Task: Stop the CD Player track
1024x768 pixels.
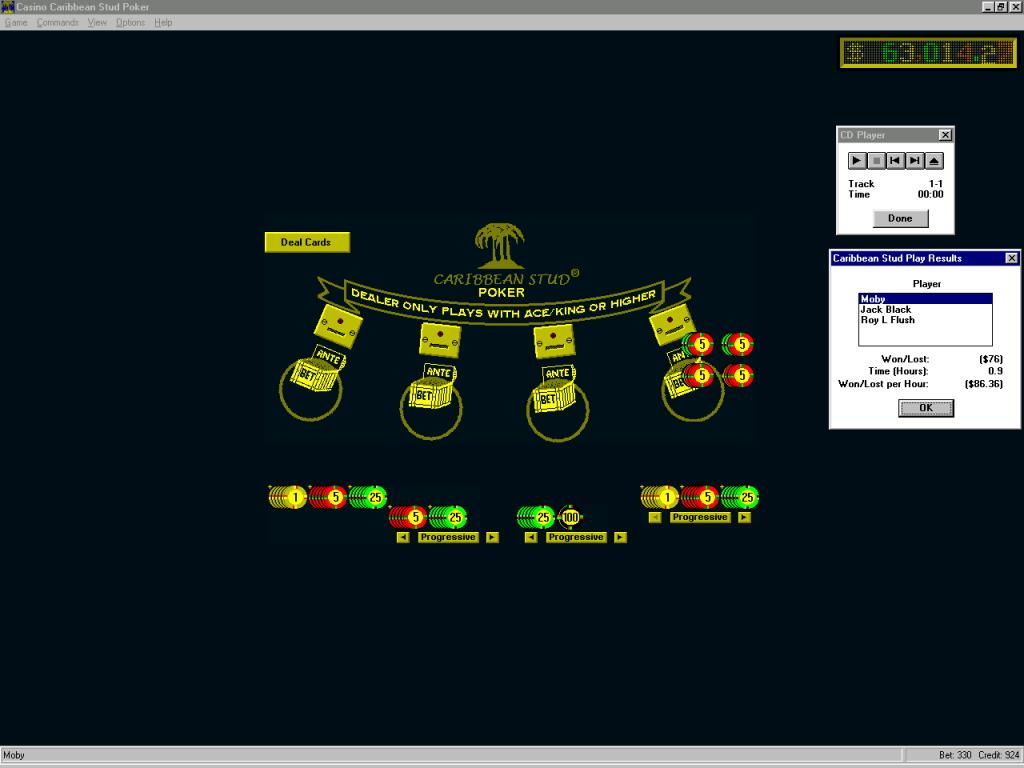Action: [x=876, y=161]
